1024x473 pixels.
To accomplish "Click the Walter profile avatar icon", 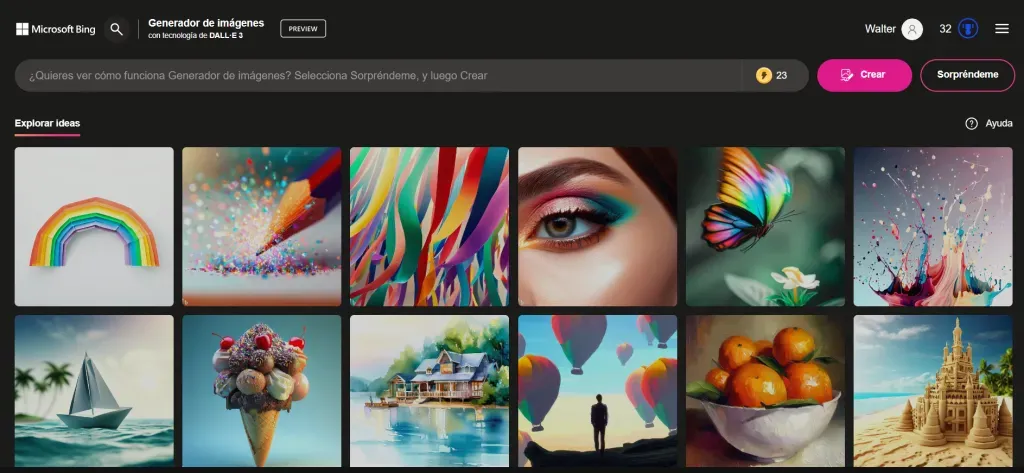I will pos(912,29).
